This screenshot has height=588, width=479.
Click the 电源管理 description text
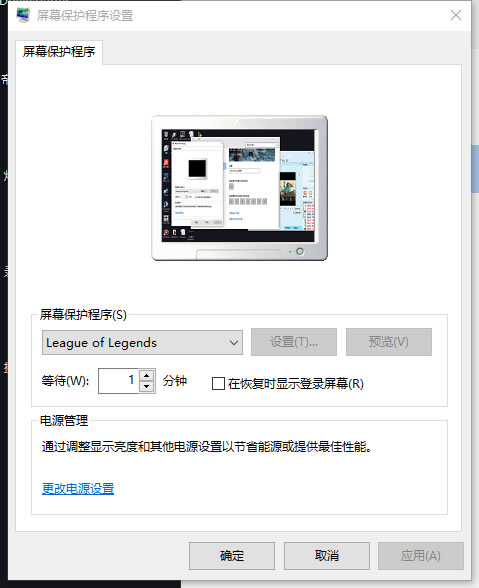pos(207,447)
